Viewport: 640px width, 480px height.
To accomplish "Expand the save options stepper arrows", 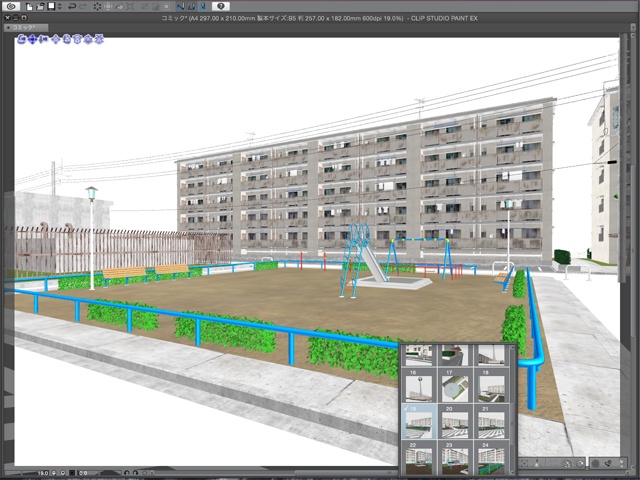I will click(60, 7).
